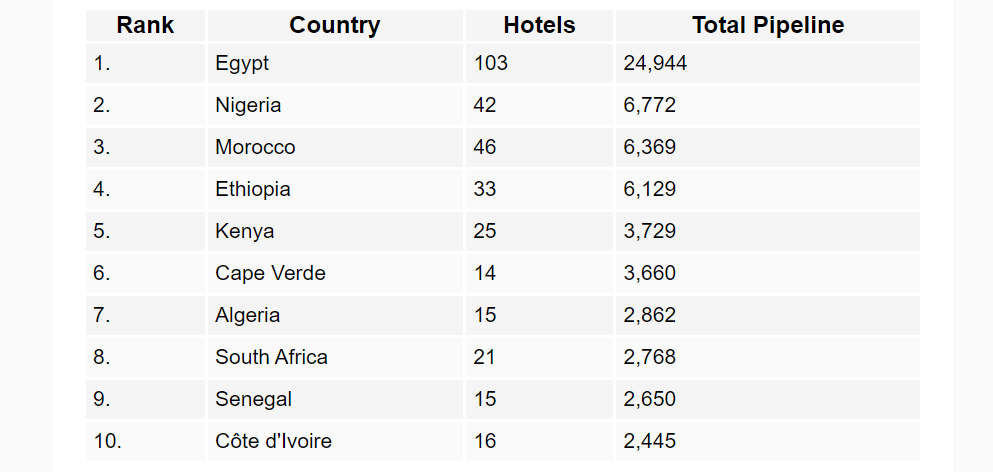The image size is (993, 472).
Task: Click the rank 10. cell
Action: 145,441
